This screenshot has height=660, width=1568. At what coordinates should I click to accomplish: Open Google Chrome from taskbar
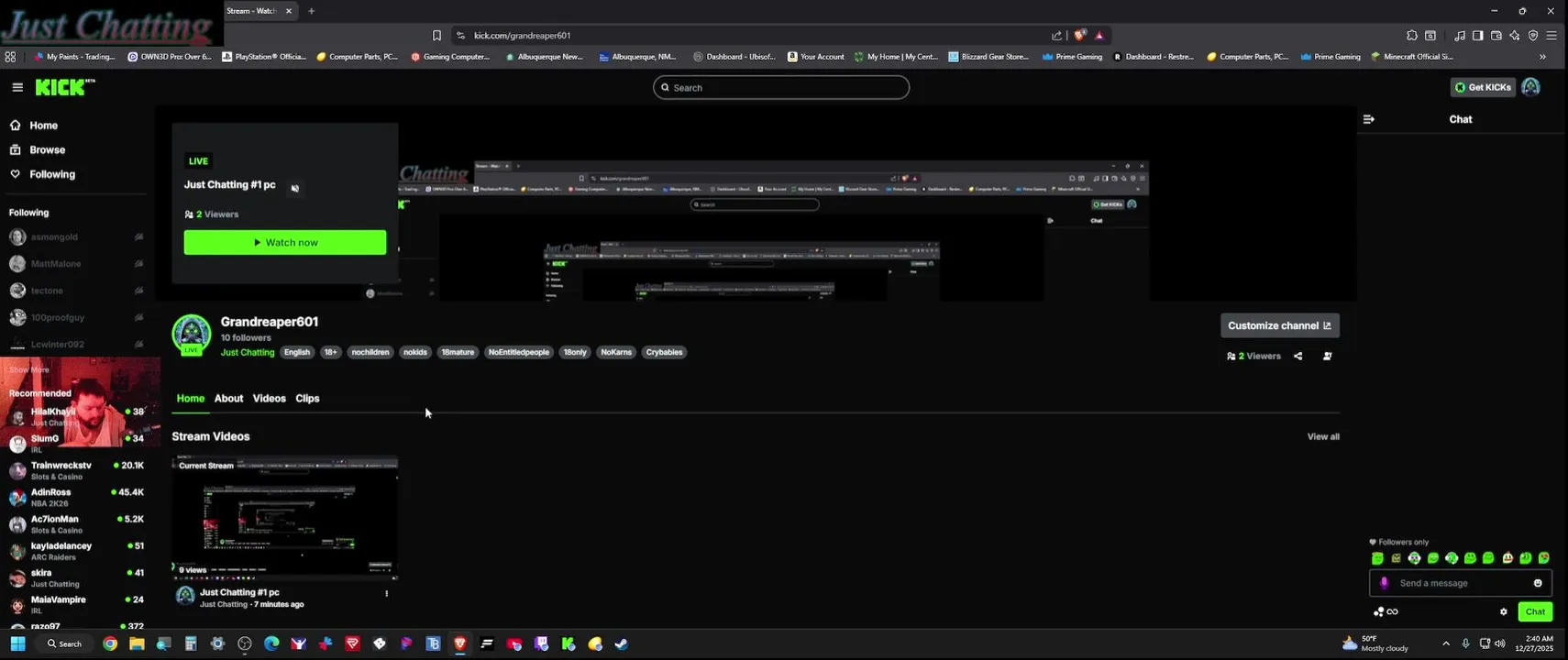110,643
